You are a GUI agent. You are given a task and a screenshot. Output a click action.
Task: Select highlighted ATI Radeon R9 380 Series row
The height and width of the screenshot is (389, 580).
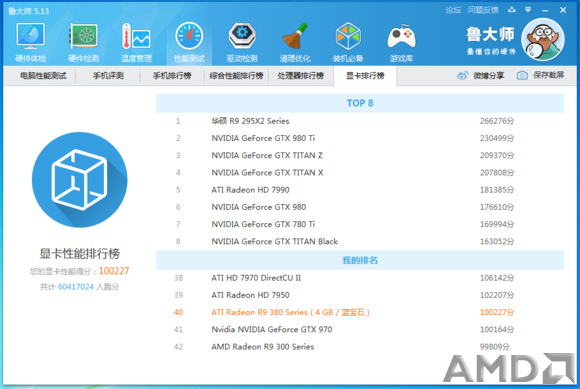click(x=360, y=312)
